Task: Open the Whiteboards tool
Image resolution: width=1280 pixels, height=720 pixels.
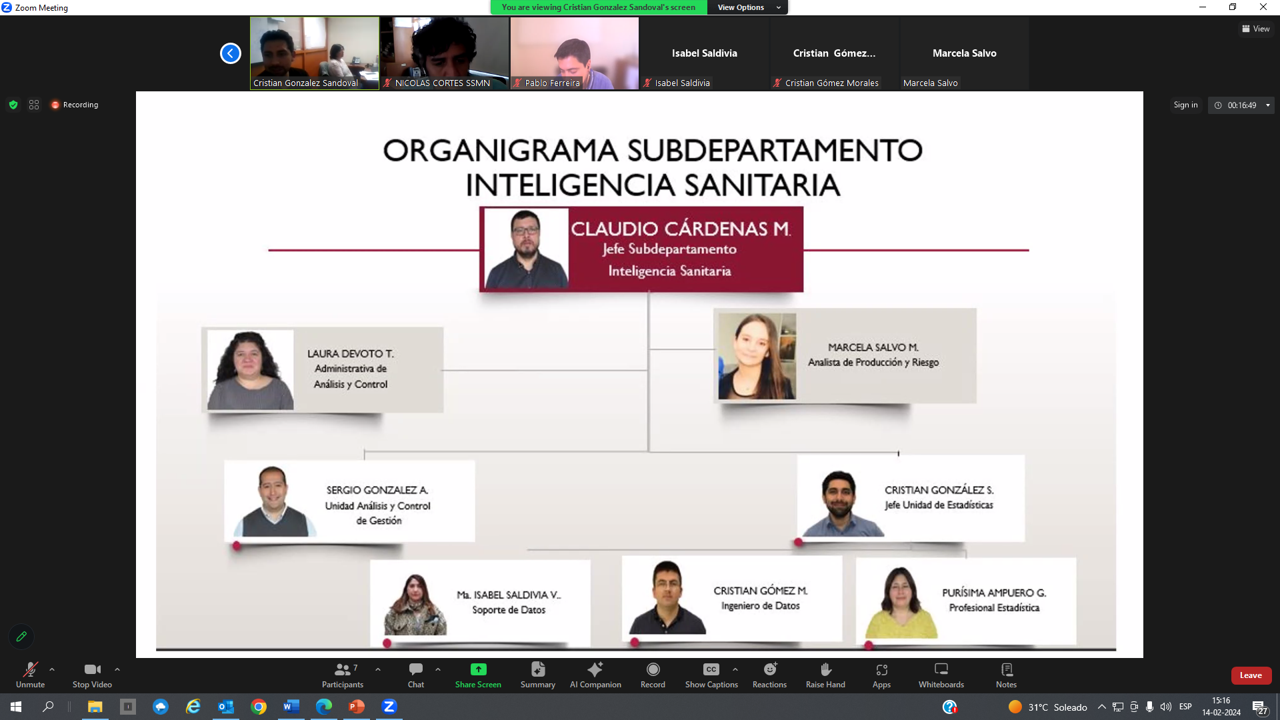Action: [941, 675]
